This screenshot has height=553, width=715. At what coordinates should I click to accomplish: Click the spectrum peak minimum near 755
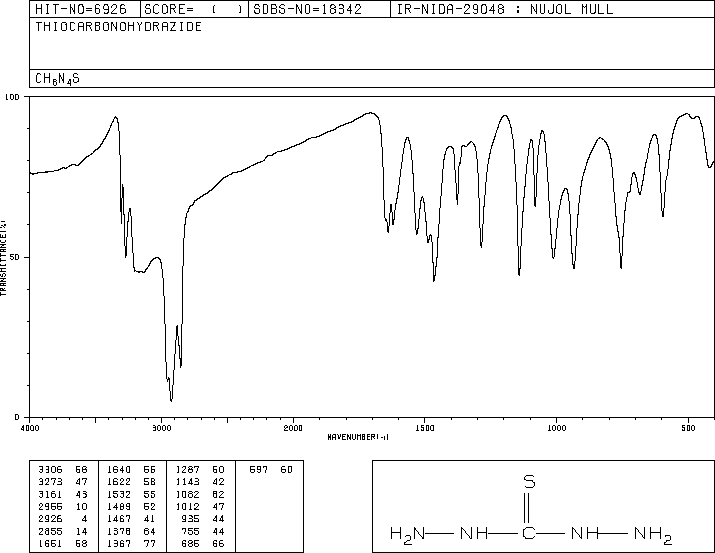(x=621, y=266)
